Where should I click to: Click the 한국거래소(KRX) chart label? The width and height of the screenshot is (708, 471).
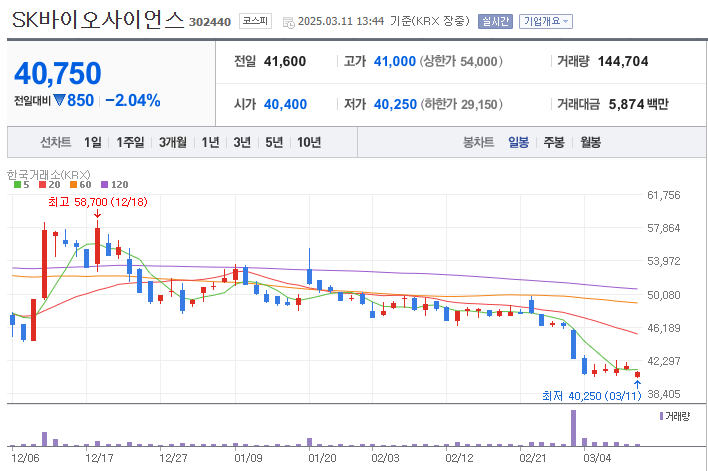49,174
